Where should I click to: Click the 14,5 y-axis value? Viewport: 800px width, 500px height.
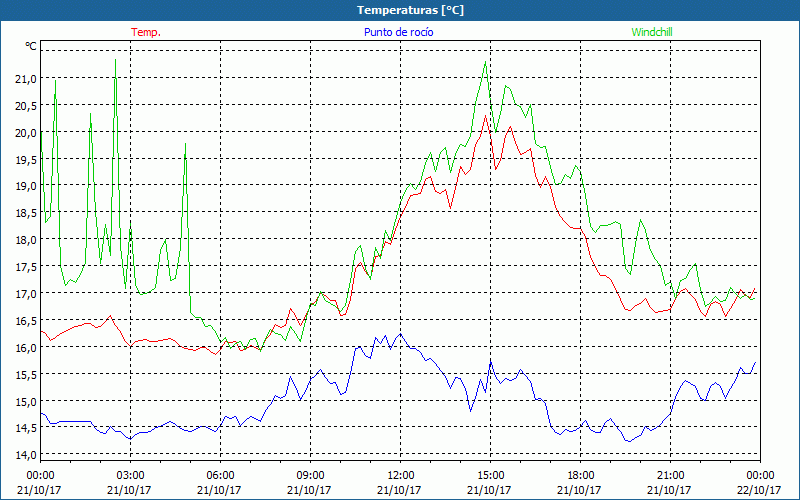tap(27, 428)
